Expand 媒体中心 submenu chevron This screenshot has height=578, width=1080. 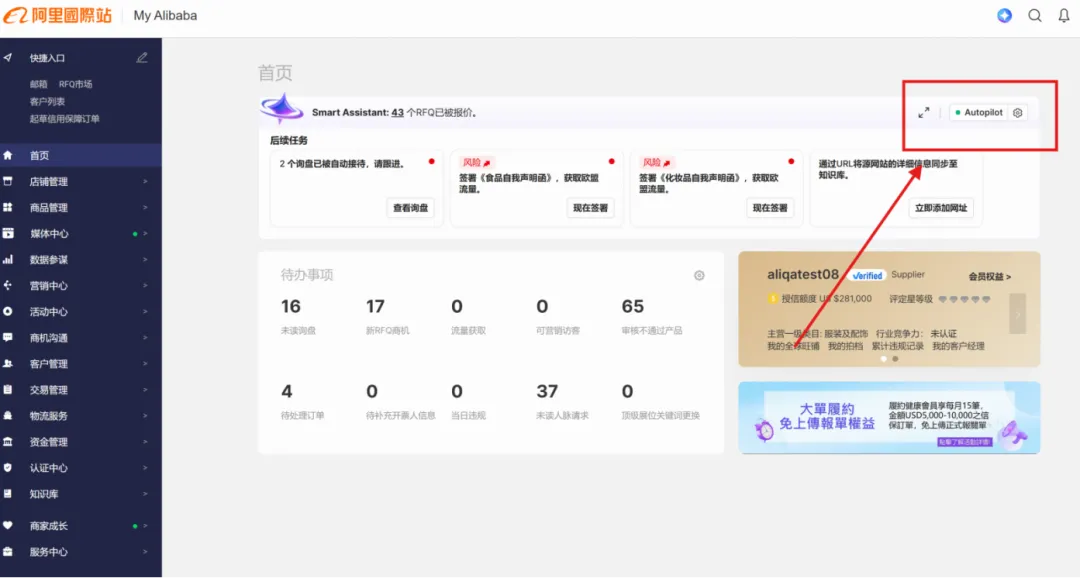click(145, 234)
